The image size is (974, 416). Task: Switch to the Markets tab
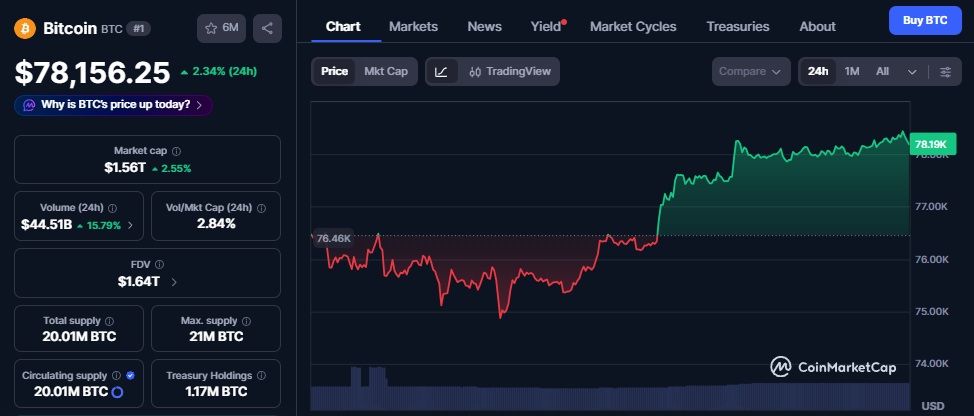coord(413,27)
